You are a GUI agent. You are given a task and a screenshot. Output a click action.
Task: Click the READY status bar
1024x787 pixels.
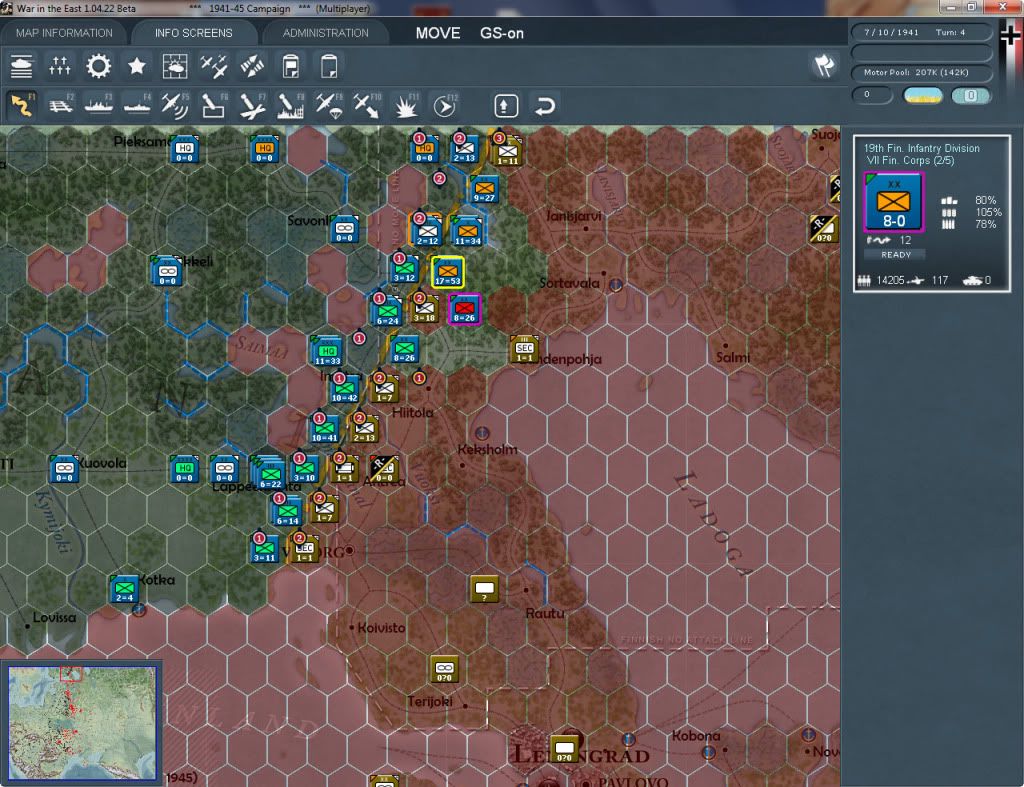896,255
